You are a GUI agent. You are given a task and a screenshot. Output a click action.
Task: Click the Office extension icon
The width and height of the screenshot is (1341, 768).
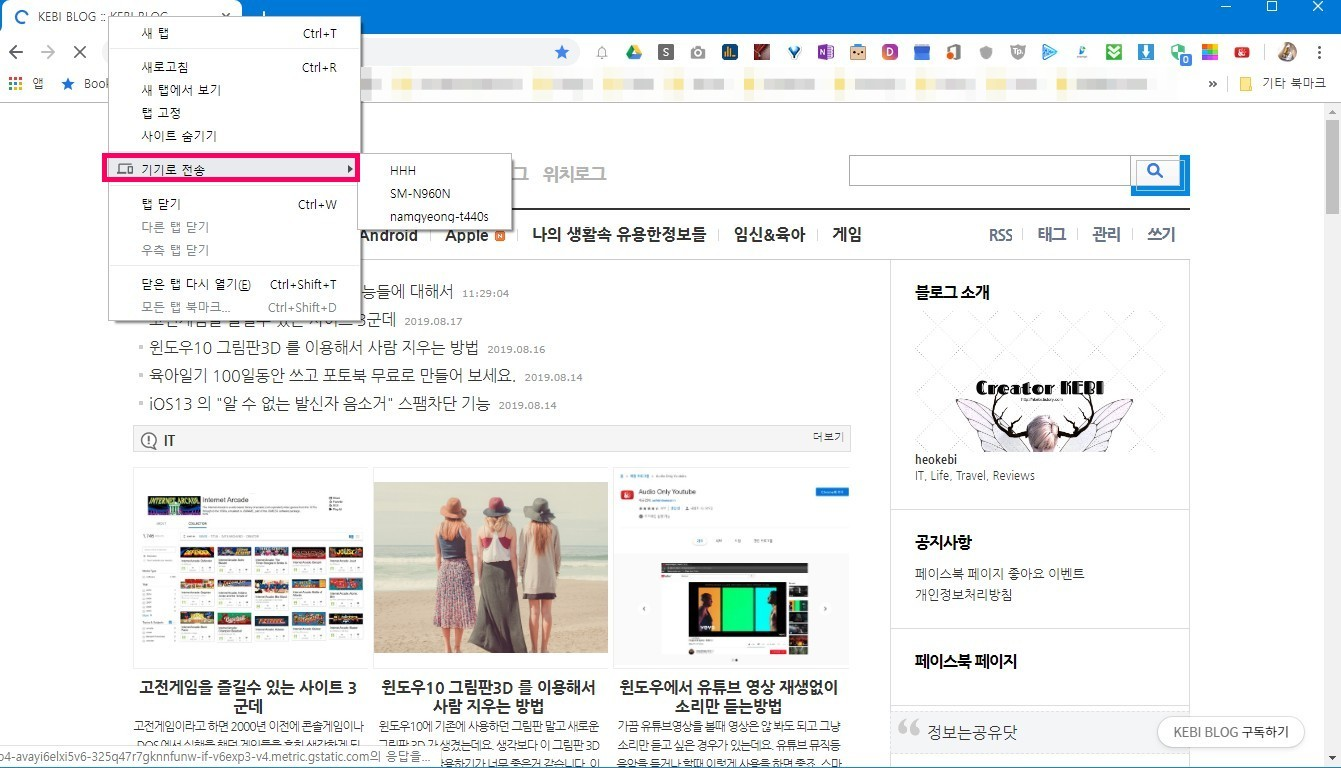pyautogui.click(x=953, y=52)
